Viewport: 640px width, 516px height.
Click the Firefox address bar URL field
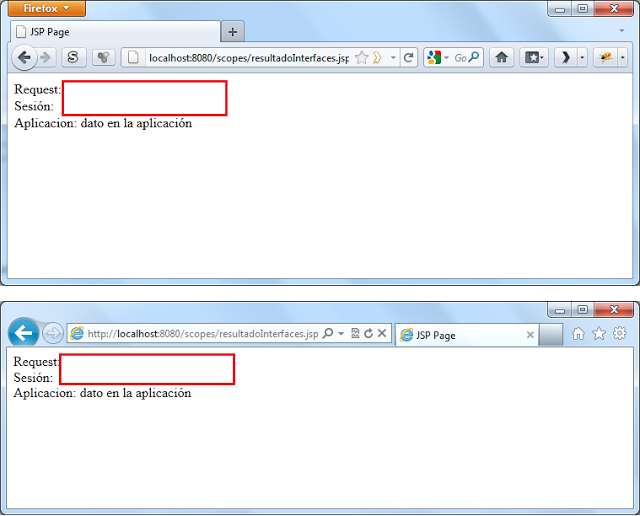tap(245, 58)
